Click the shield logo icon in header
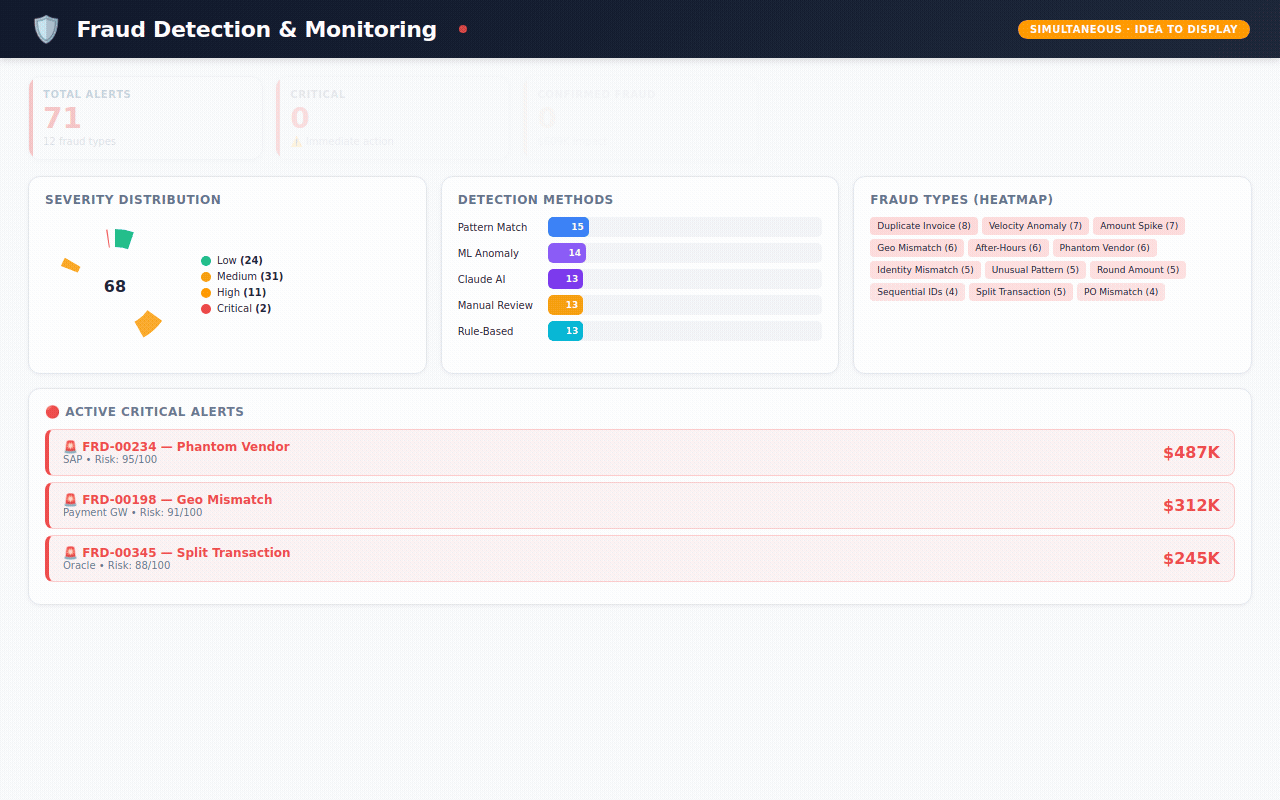Viewport: 1280px width, 800px height. [x=46, y=30]
